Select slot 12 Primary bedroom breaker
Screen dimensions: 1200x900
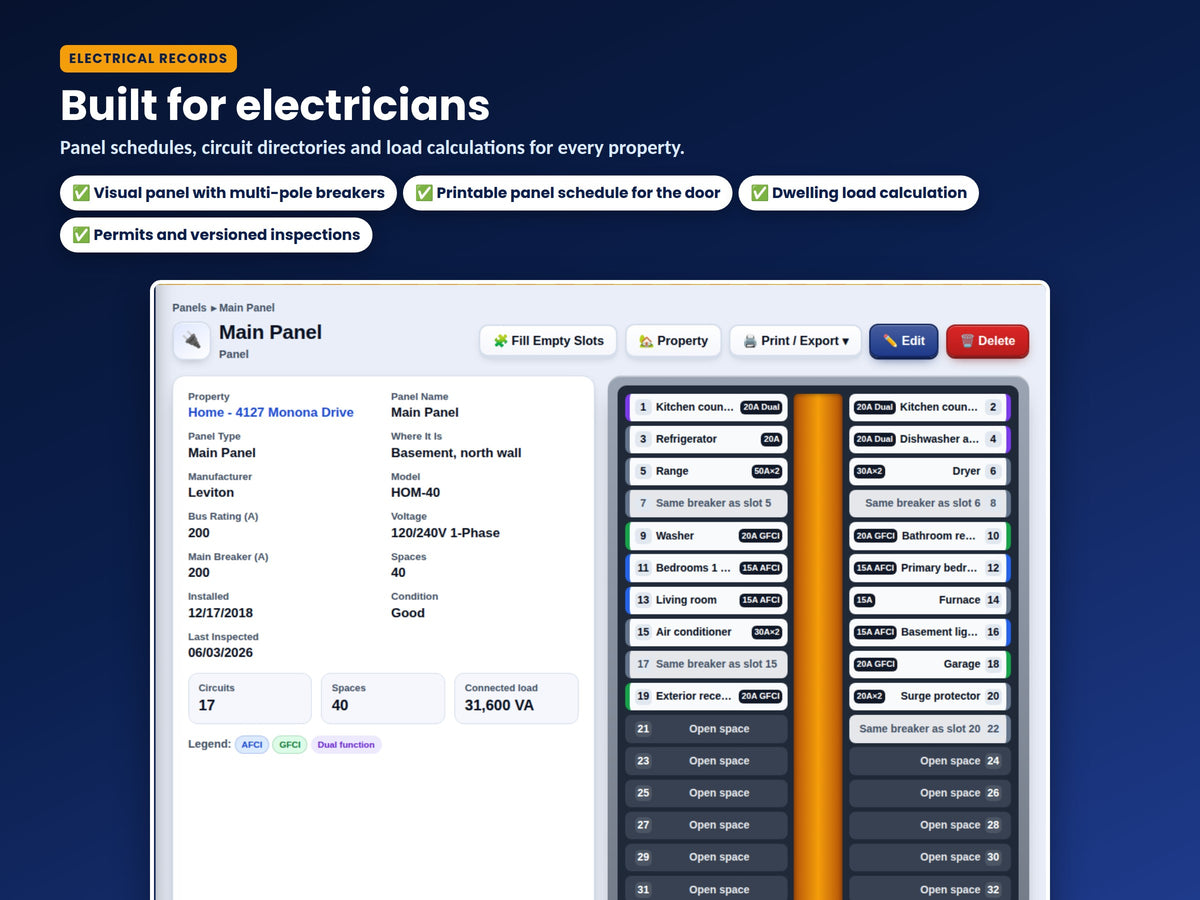click(x=930, y=568)
